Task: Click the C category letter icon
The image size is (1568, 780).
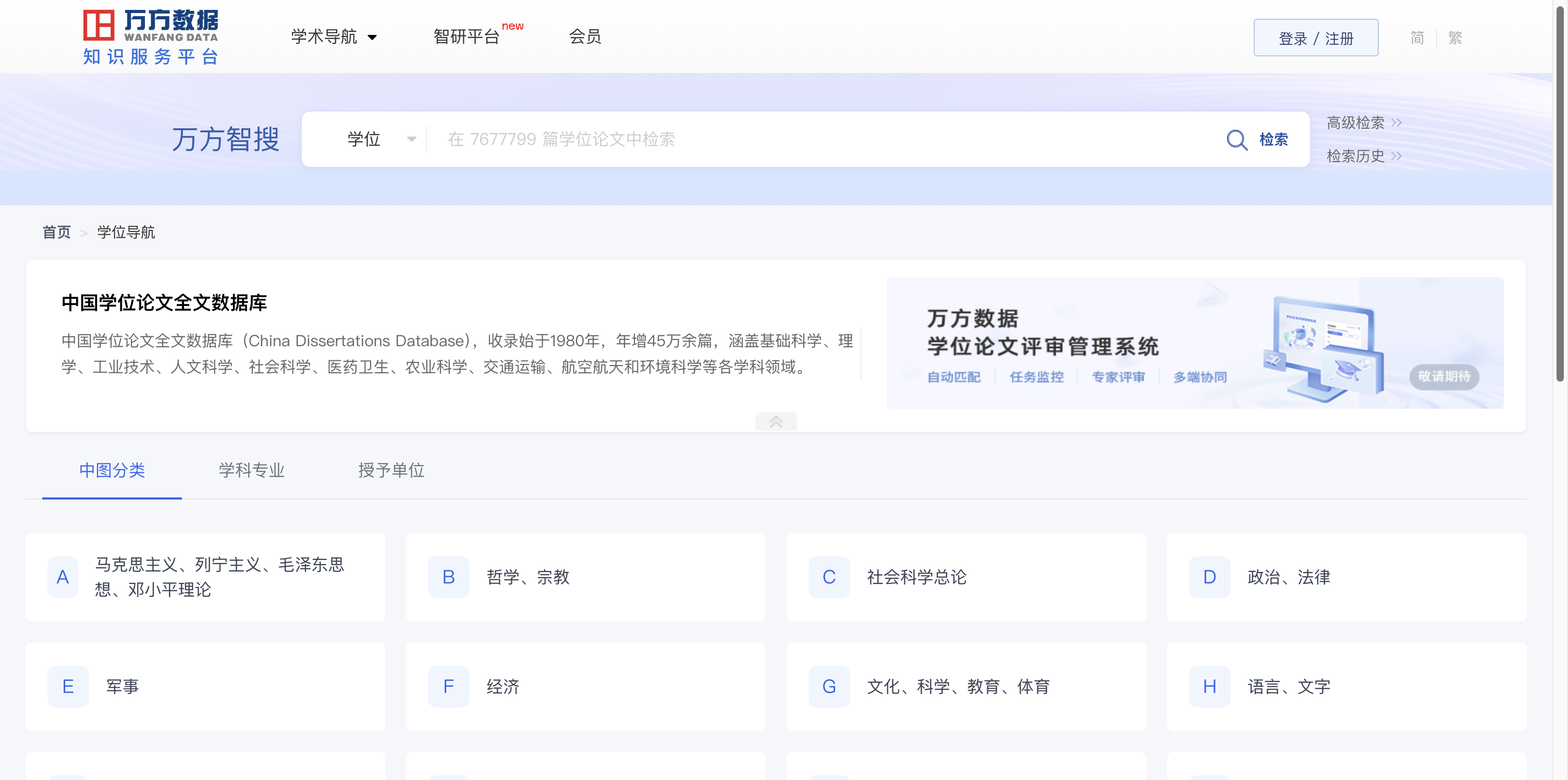Action: click(829, 577)
